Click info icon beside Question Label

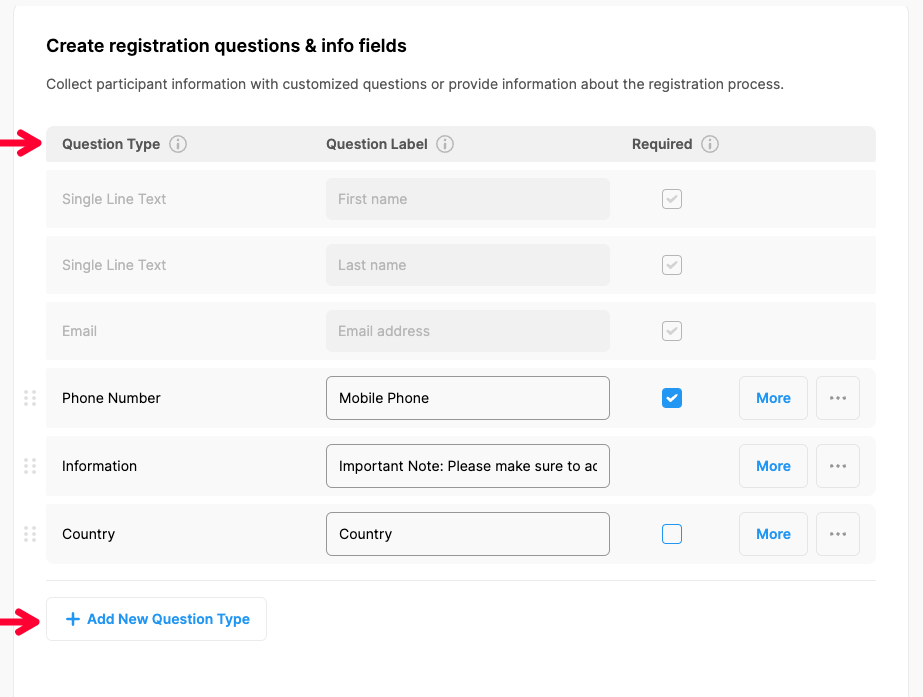[x=445, y=144]
